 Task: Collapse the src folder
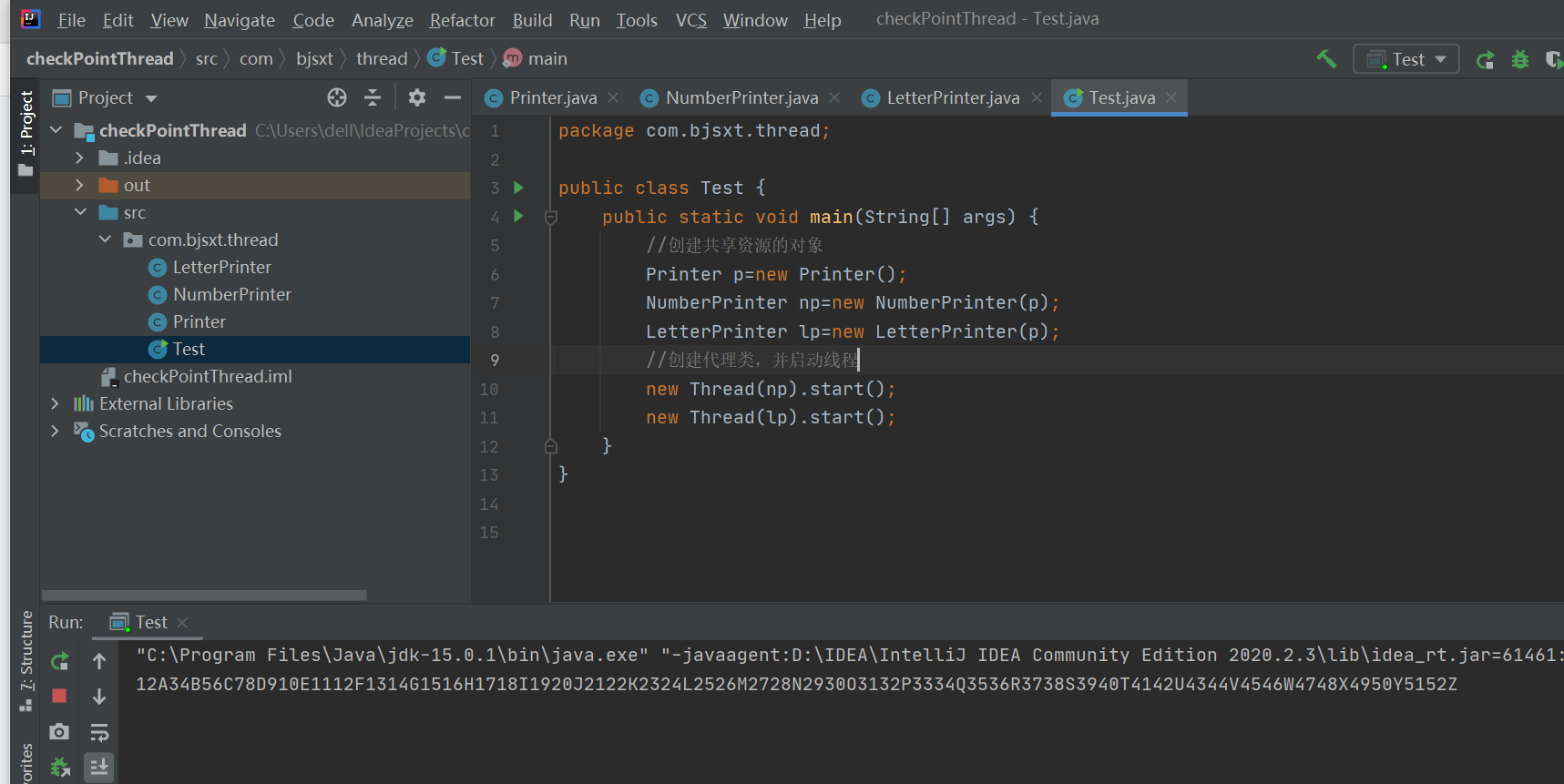pos(80,212)
